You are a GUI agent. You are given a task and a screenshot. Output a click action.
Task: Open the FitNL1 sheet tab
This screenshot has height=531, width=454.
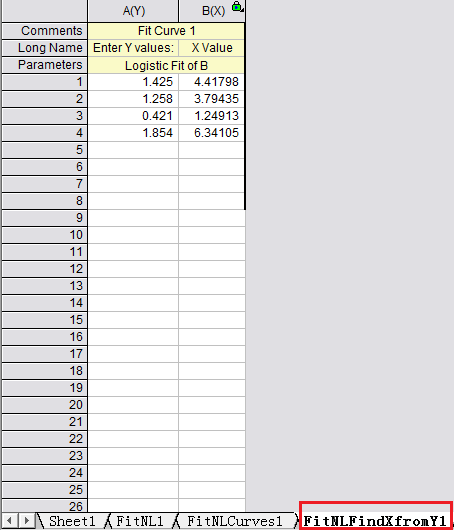(x=139, y=521)
